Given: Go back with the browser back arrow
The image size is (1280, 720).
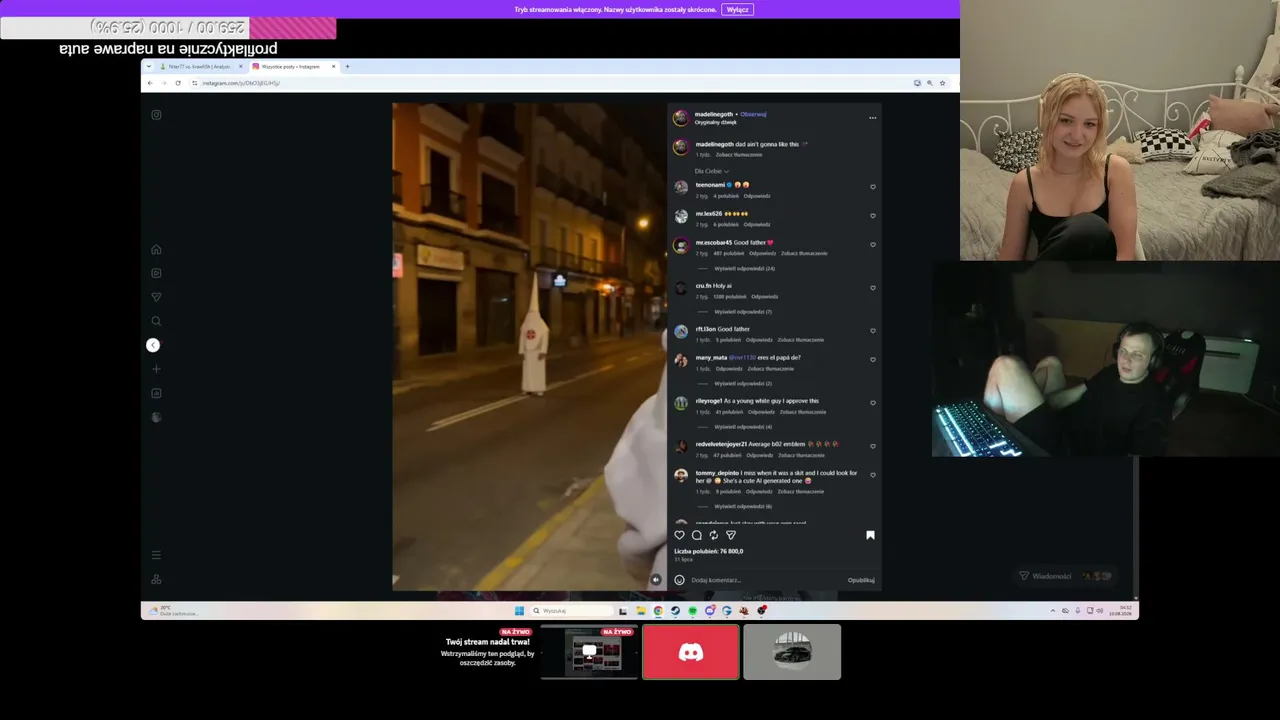Looking at the screenshot, I should click(150, 83).
